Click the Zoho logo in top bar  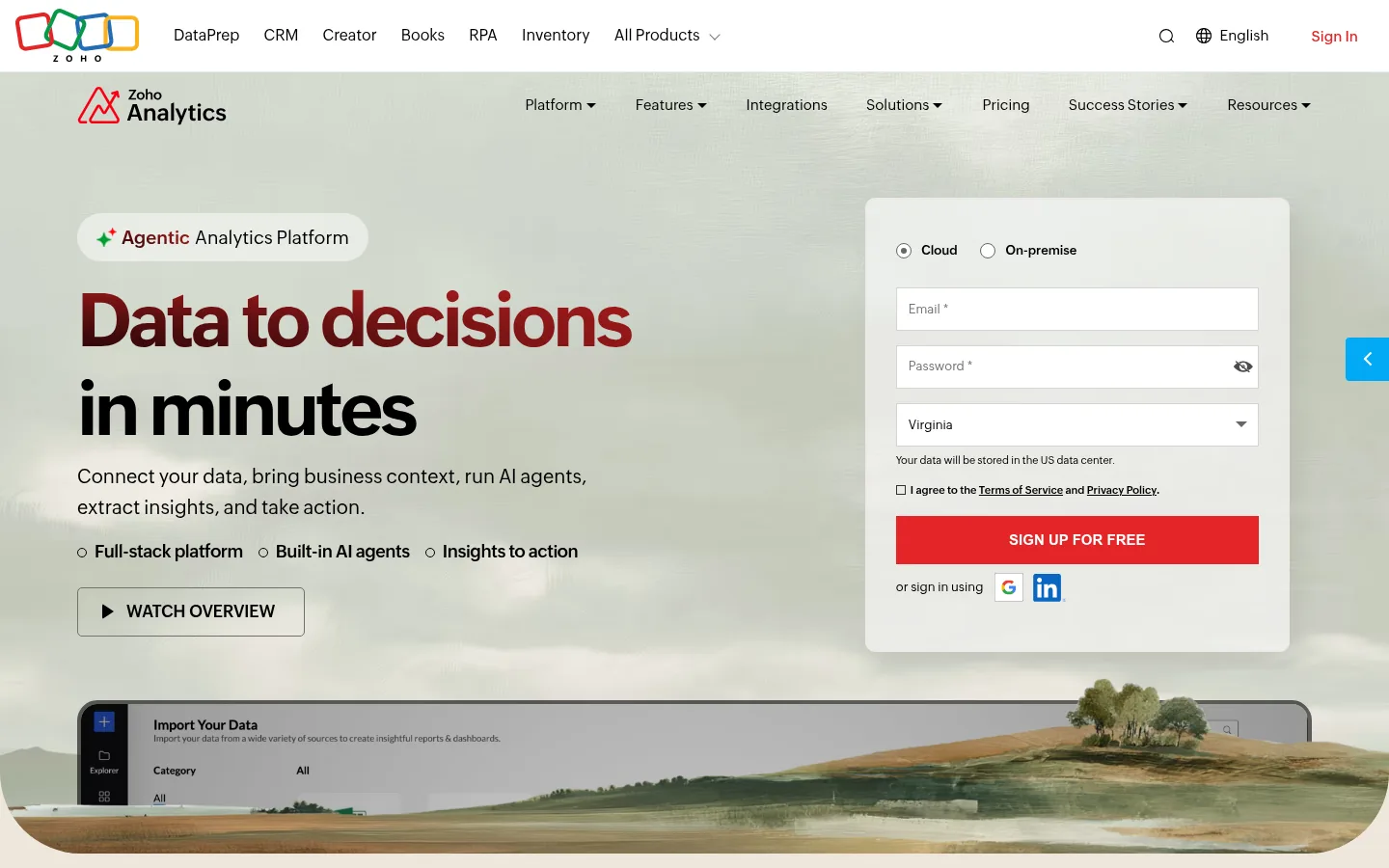tap(77, 36)
